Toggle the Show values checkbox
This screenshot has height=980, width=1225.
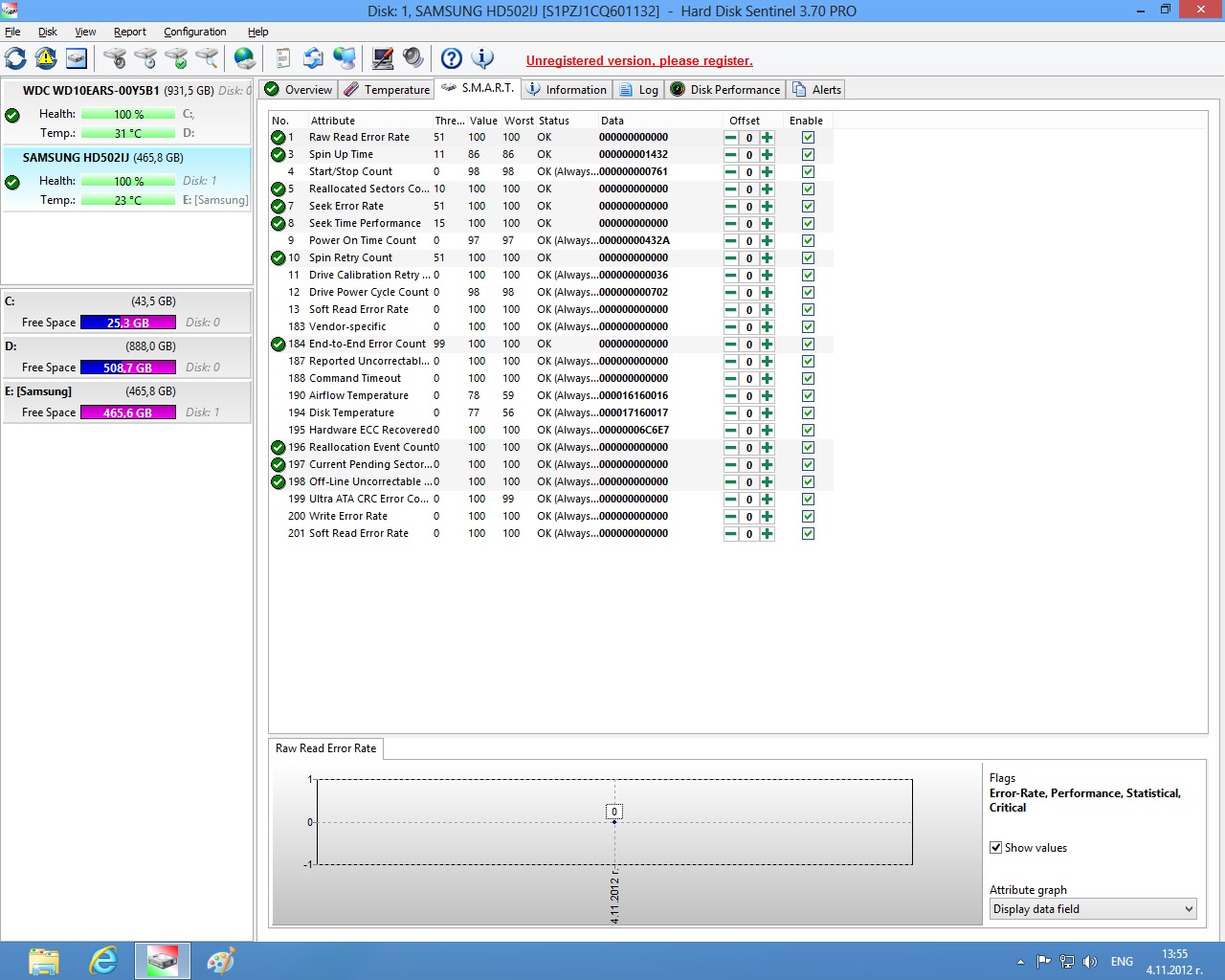pos(996,848)
